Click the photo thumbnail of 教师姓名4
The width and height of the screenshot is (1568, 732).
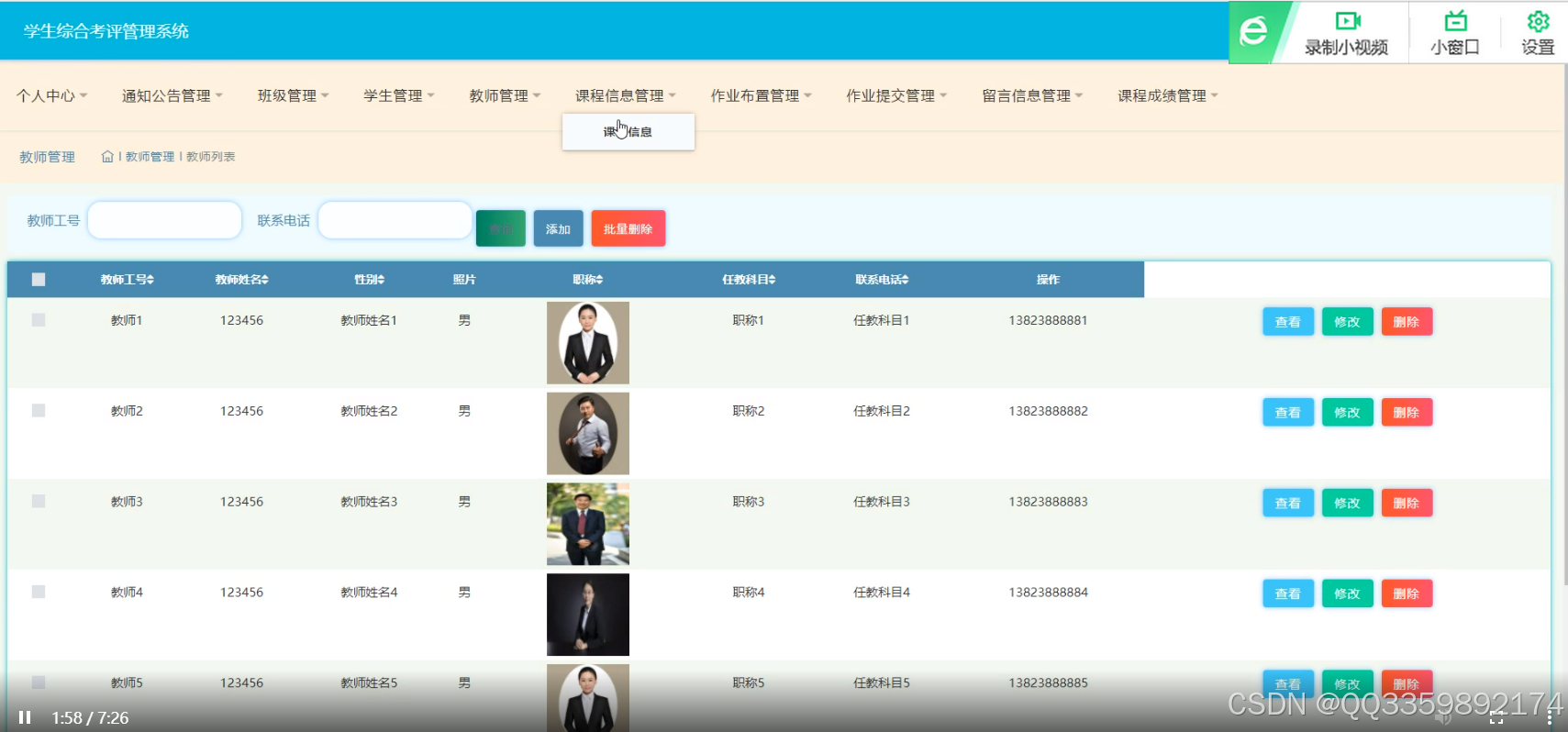tap(588, 615)
